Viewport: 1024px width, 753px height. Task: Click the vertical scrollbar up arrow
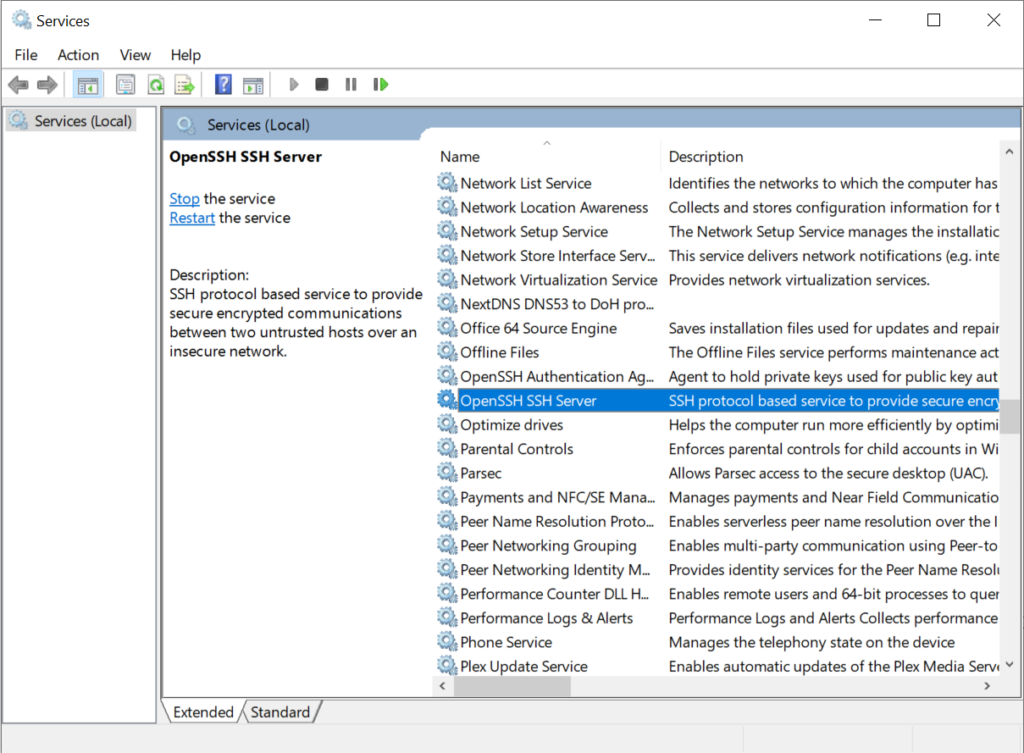click(x=1010, y=152)
